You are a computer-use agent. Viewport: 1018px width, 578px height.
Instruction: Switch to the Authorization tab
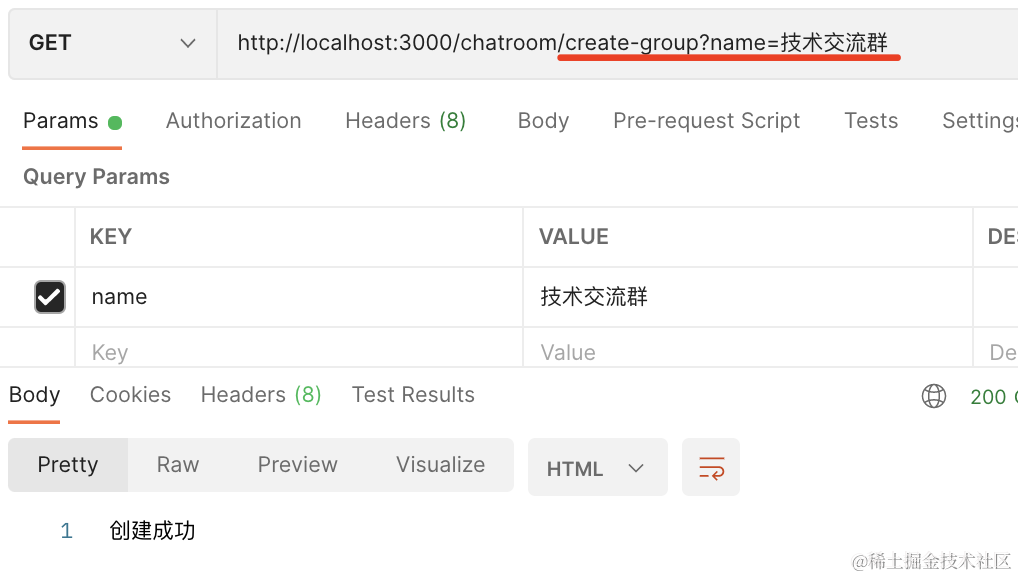pos(233,121)
